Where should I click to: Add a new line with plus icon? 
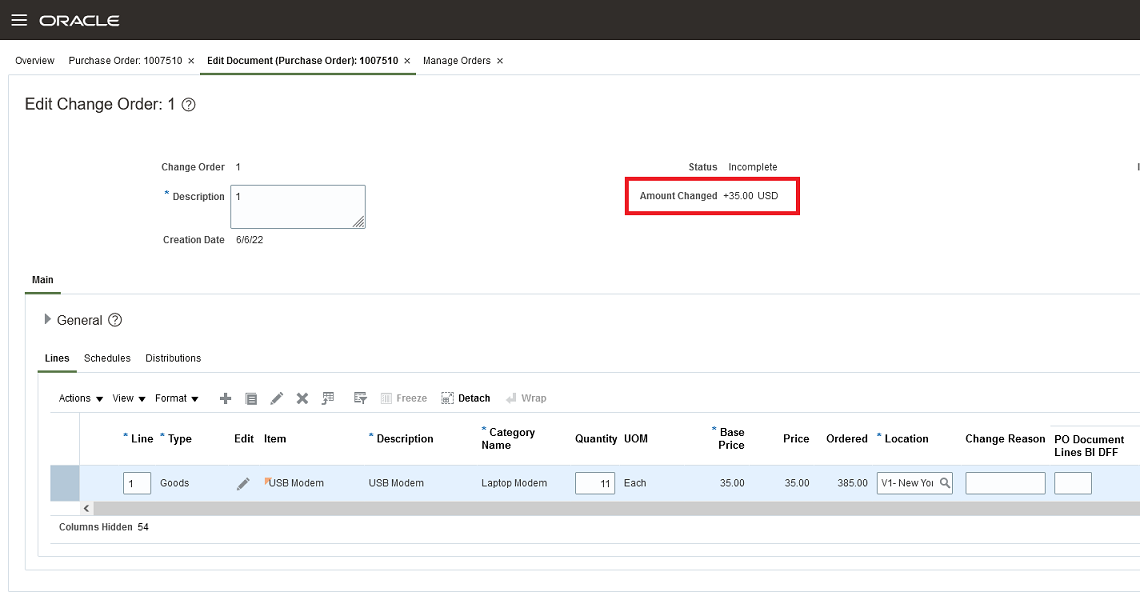pos(225,399)
